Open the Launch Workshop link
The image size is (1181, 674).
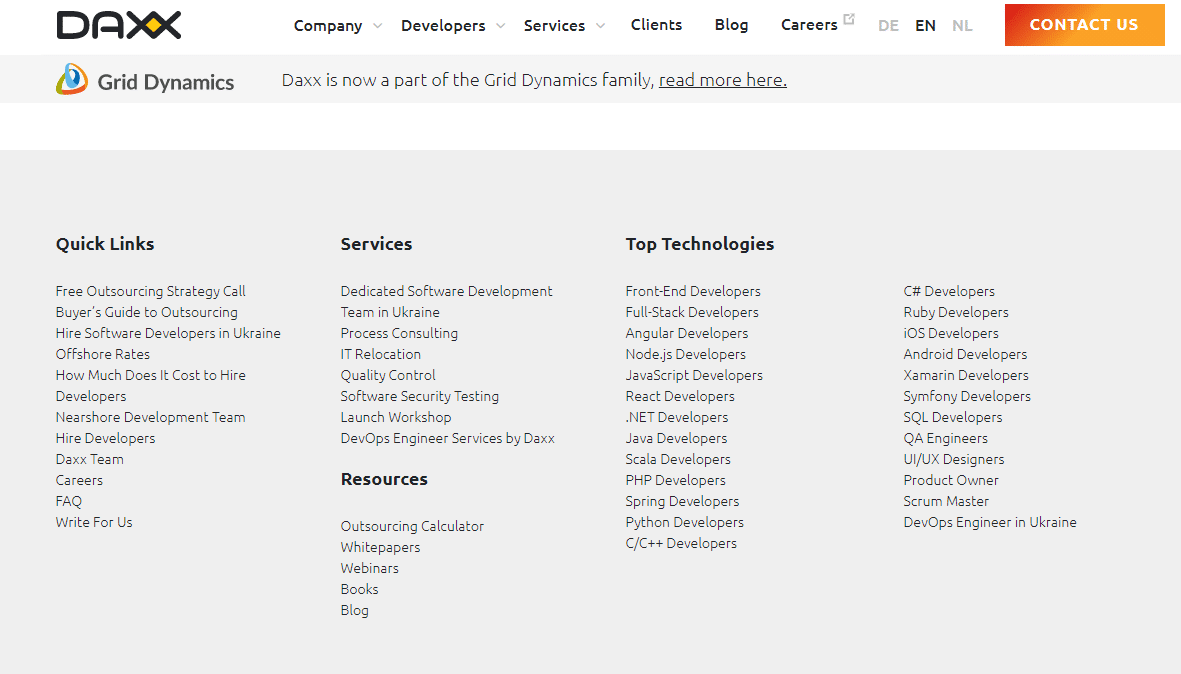point(395,417)
